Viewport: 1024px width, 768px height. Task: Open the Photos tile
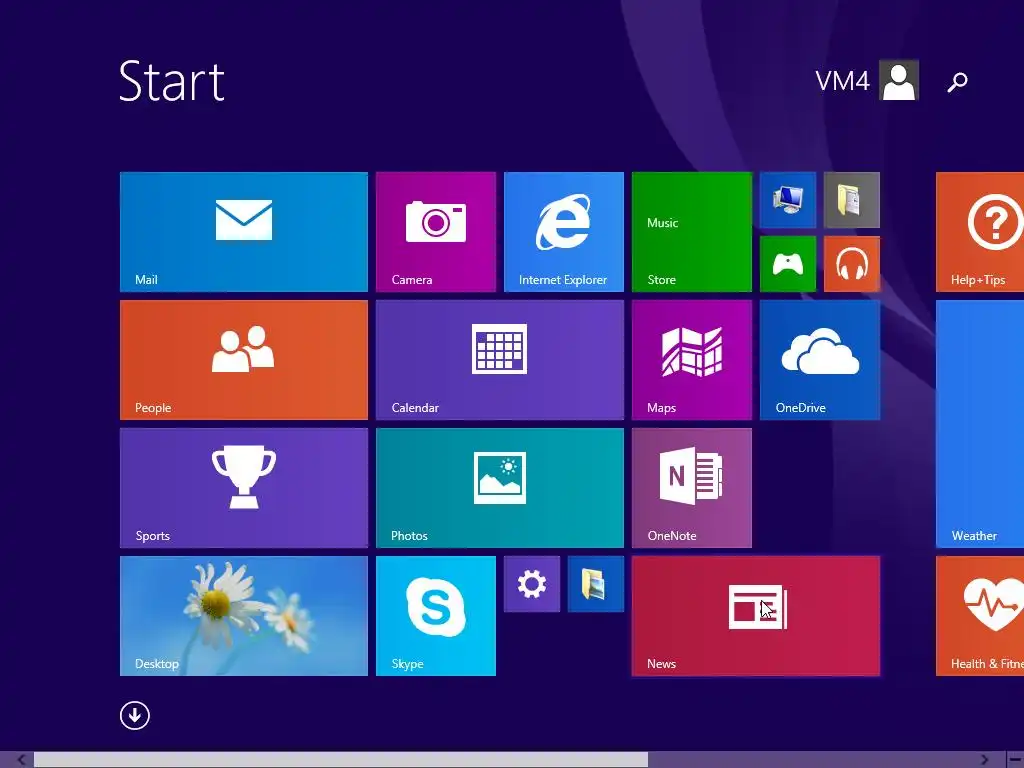tap(500, 488)
